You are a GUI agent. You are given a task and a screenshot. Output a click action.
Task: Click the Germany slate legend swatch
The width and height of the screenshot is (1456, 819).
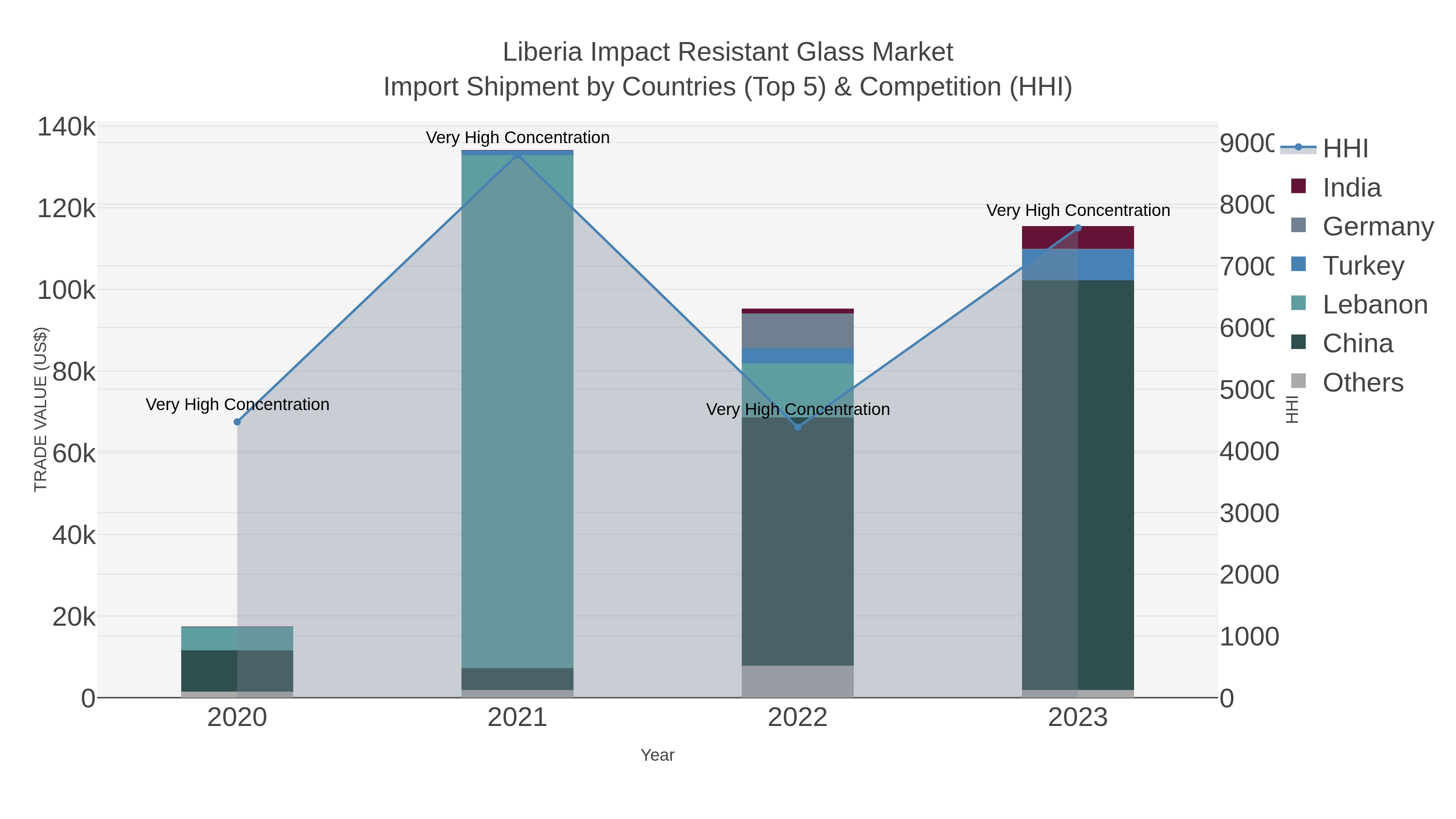click(x=1298, y=225)
